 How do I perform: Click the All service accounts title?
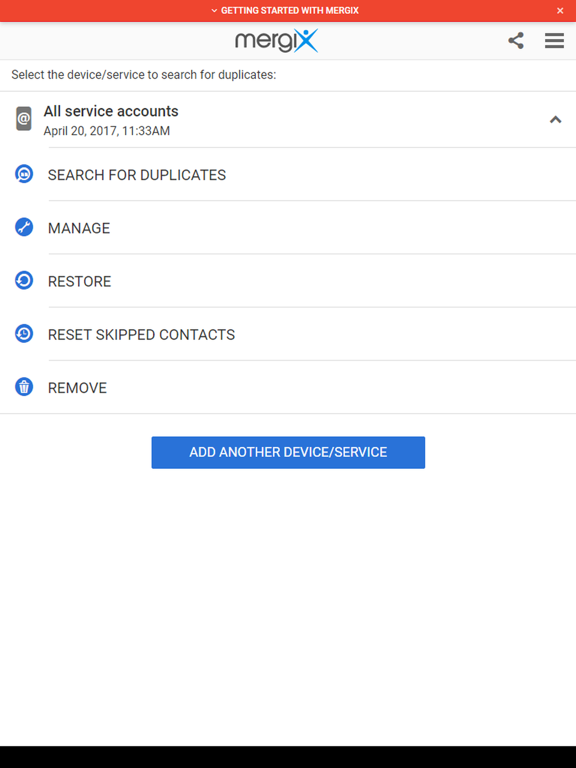(111, 111)
